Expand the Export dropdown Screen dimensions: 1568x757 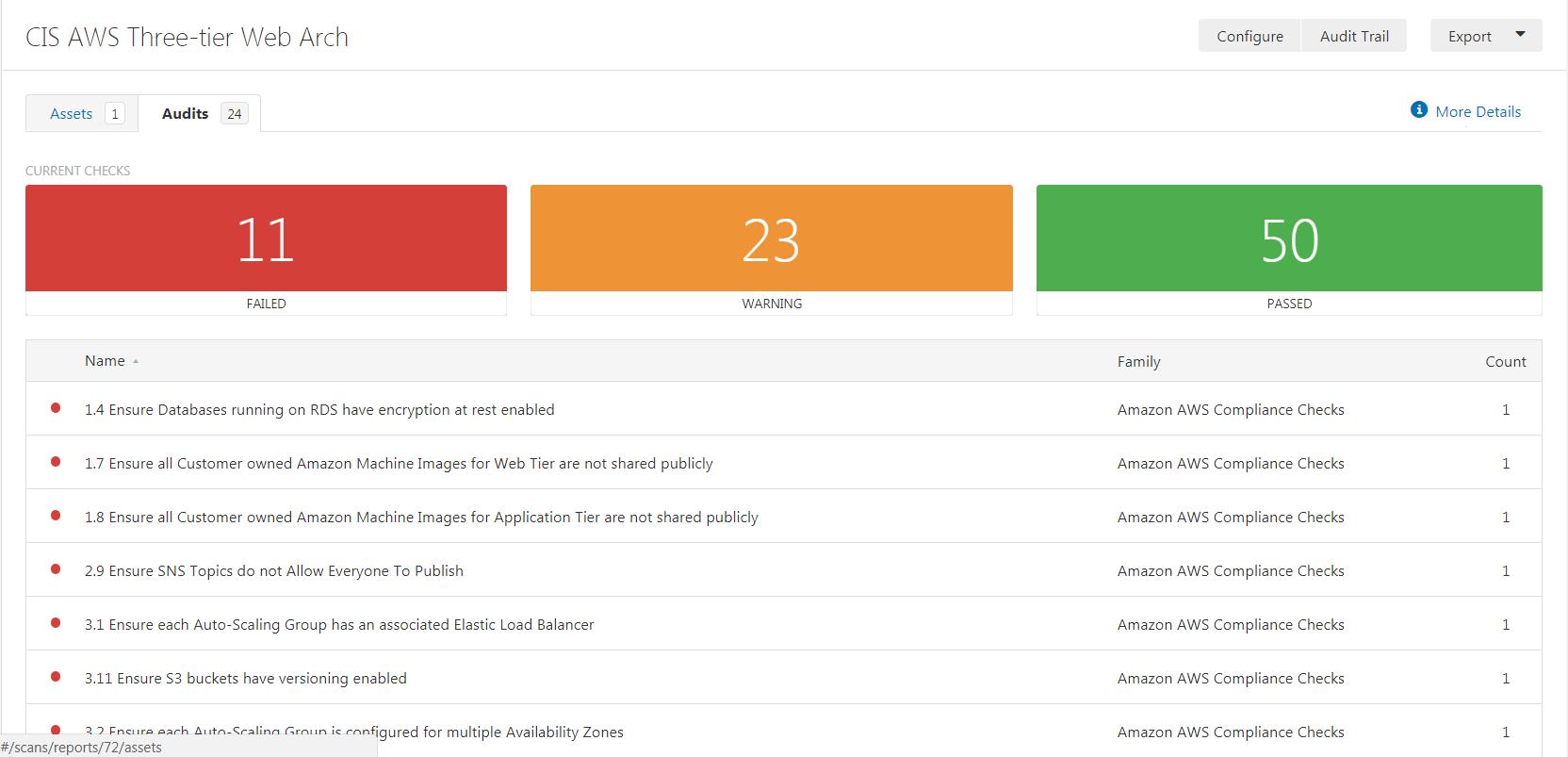click(x=1486, y=36)
